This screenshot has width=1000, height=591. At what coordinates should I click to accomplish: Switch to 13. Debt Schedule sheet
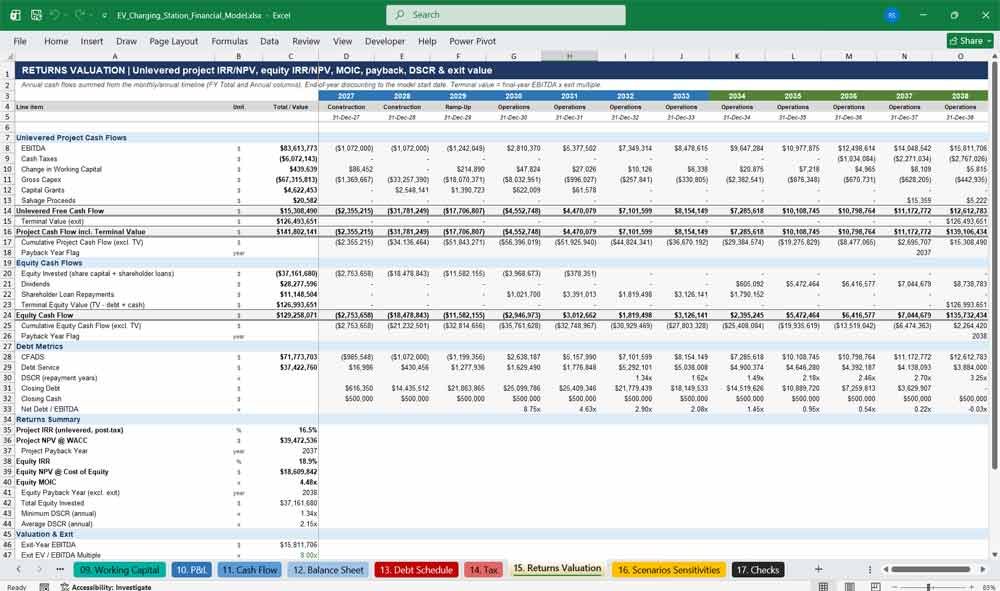tap(416, 570)
